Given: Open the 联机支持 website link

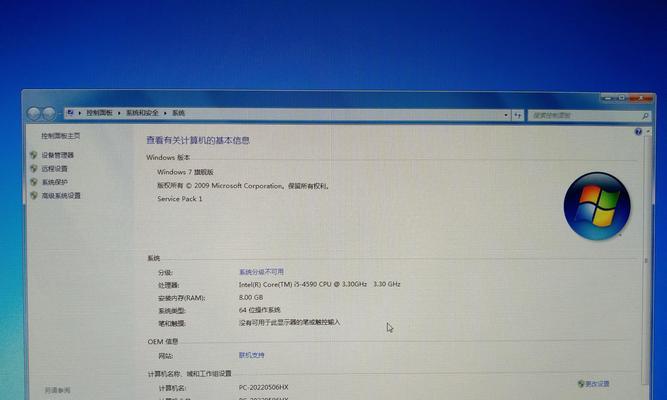Looking at the screenshot, I should click(x=251, y=355).
